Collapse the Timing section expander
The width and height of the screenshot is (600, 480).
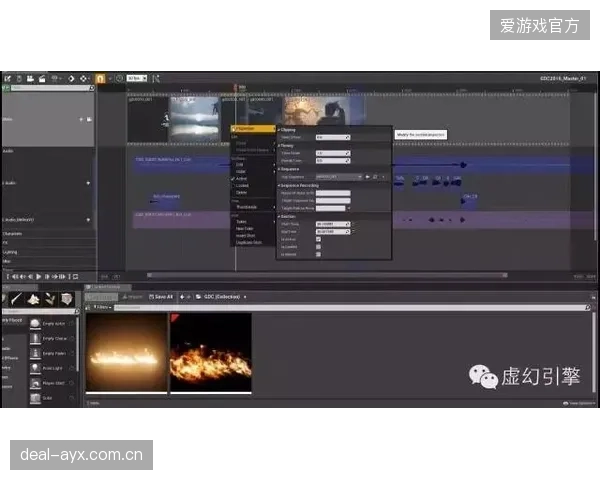pyautogui.click(x=279, y=146)
